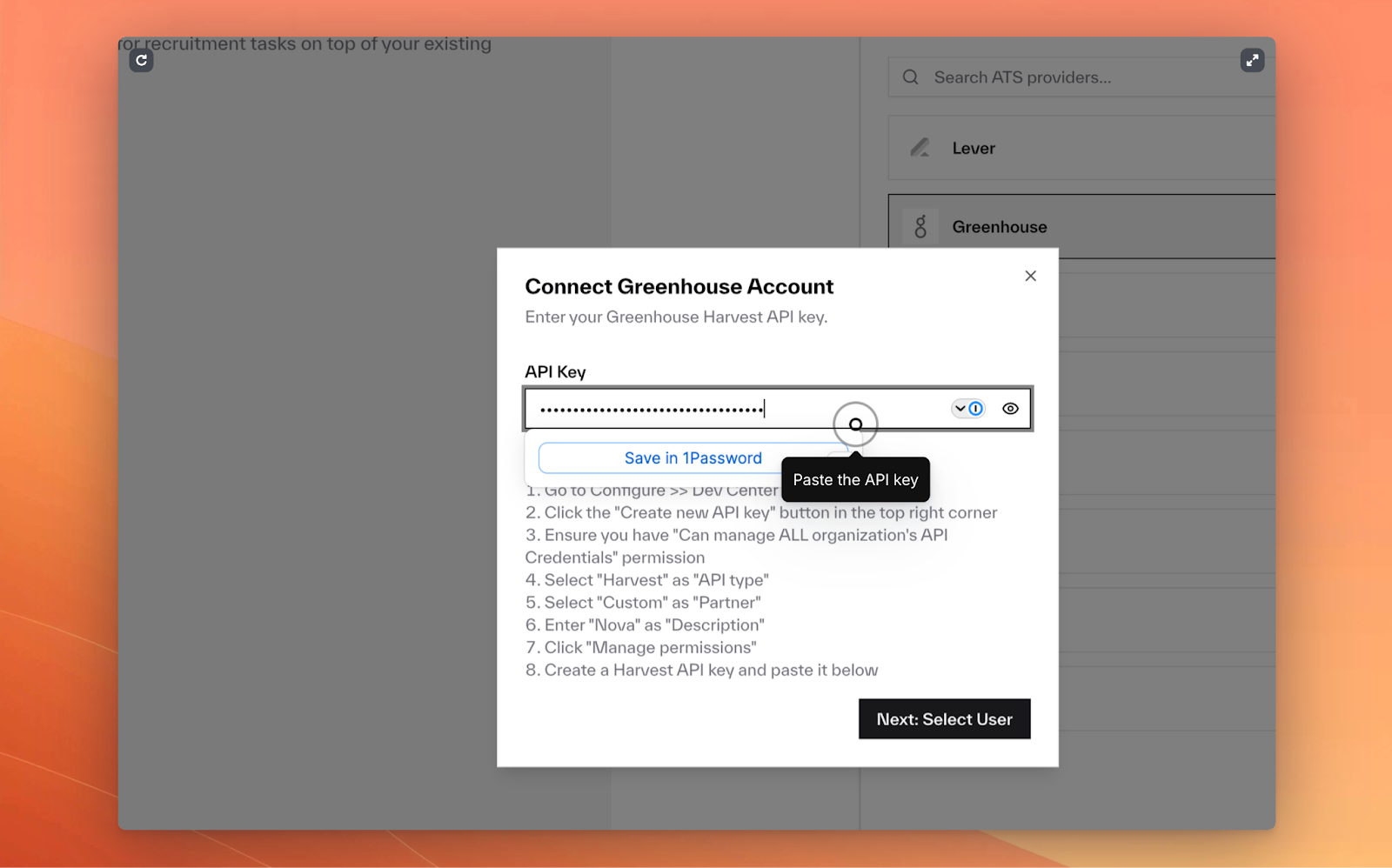Expand the demo to fullscreen
Image resolution: width=1392 pixels, height=868 pixels.
[1252, 60]
